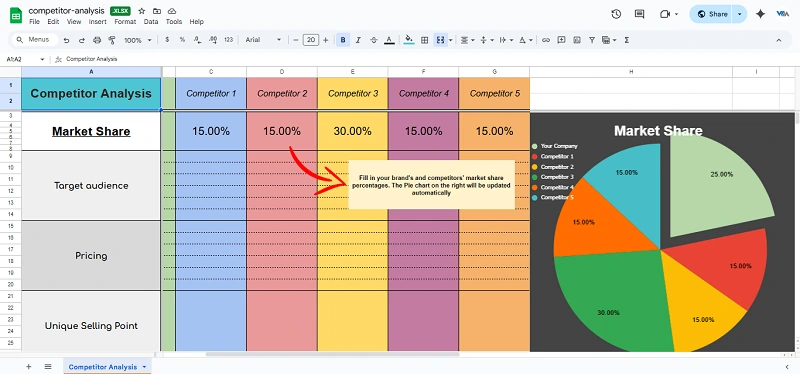Click the move to folder icon

click(157, 11)
